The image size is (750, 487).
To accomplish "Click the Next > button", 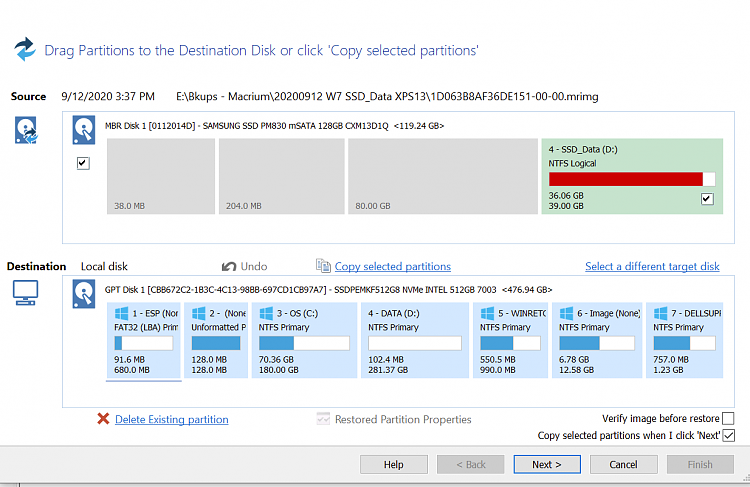I will (547, 465).
